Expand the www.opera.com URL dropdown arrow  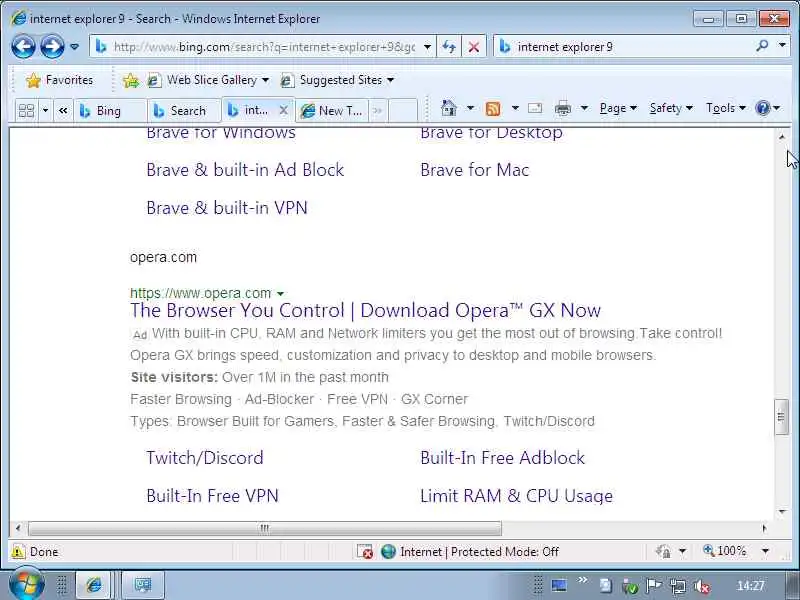click(280, 294)
